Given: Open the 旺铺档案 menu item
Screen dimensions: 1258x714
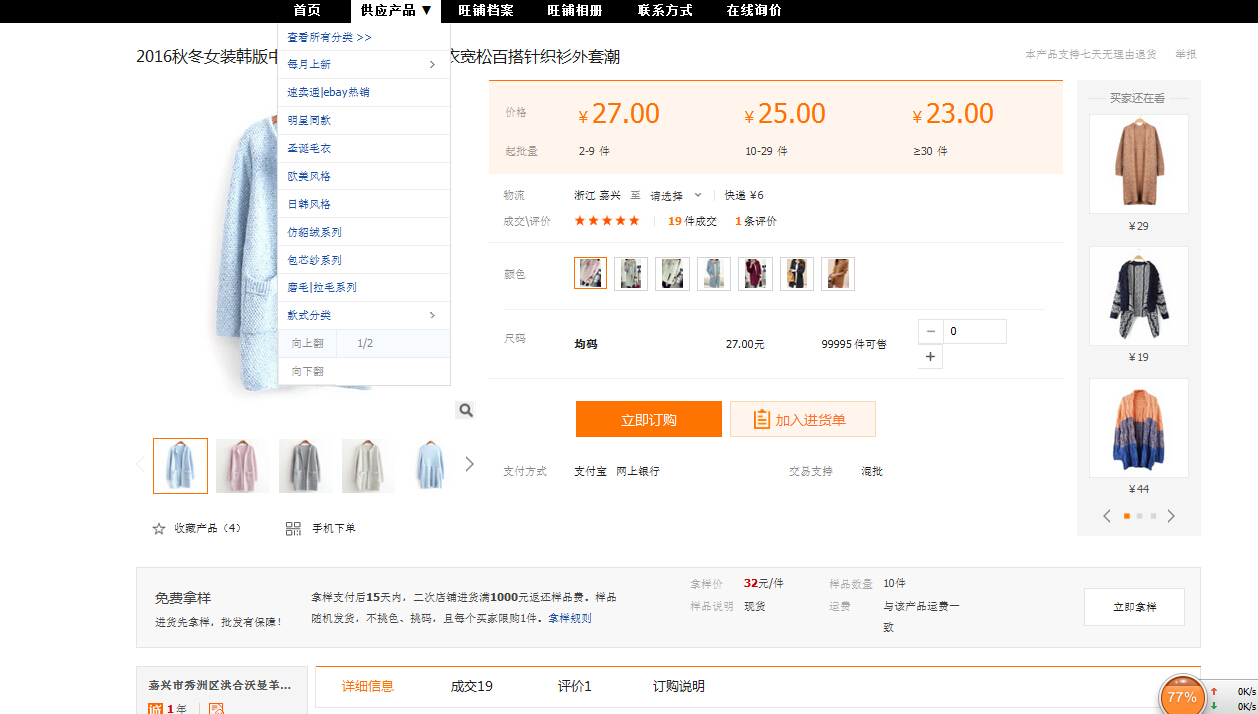Looking at the screenshot, I should click(x=486, y=11).
